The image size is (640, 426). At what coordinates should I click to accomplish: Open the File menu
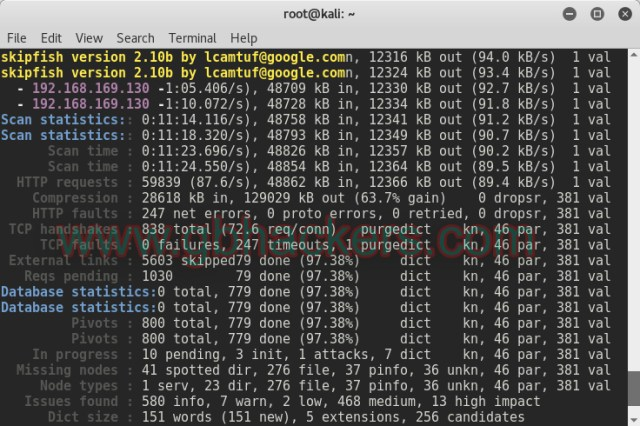pyautogui.click(x=17, y=38)
